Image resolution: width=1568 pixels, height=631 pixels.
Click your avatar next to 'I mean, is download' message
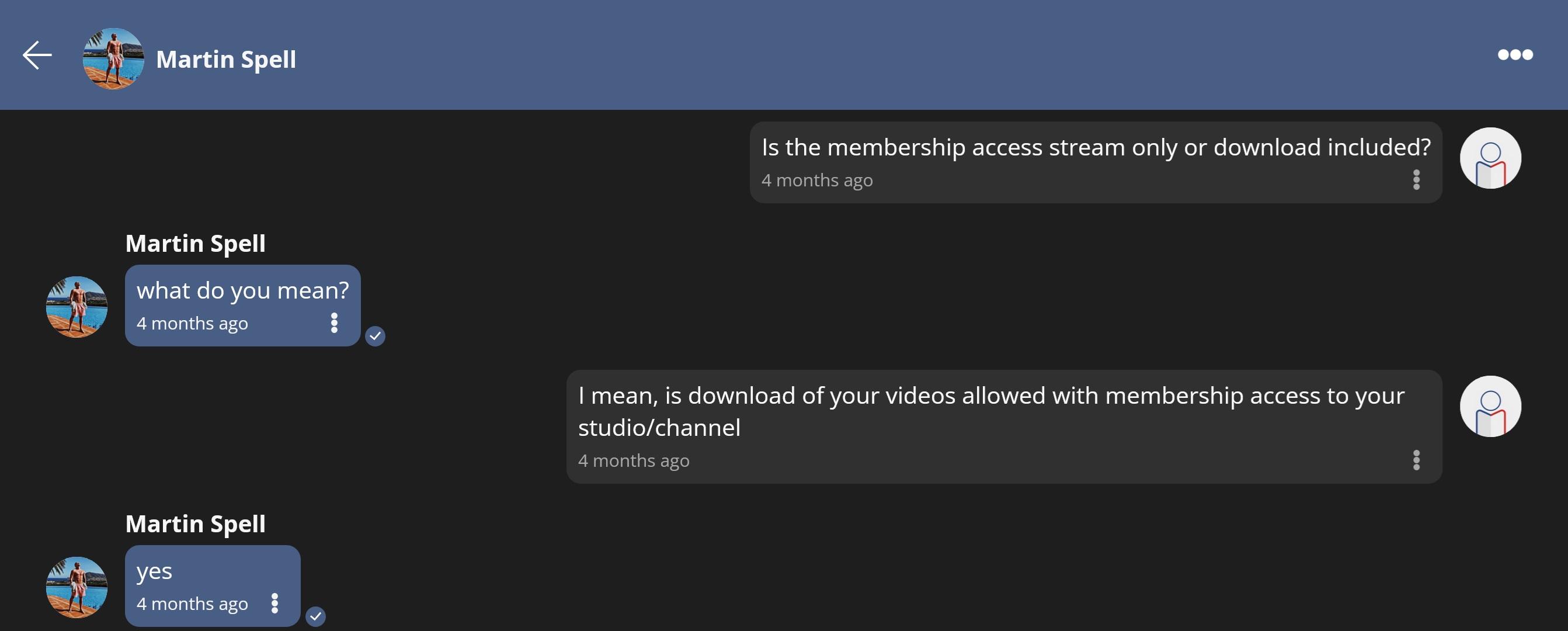pyautogui.click(x=1490, y=406)
